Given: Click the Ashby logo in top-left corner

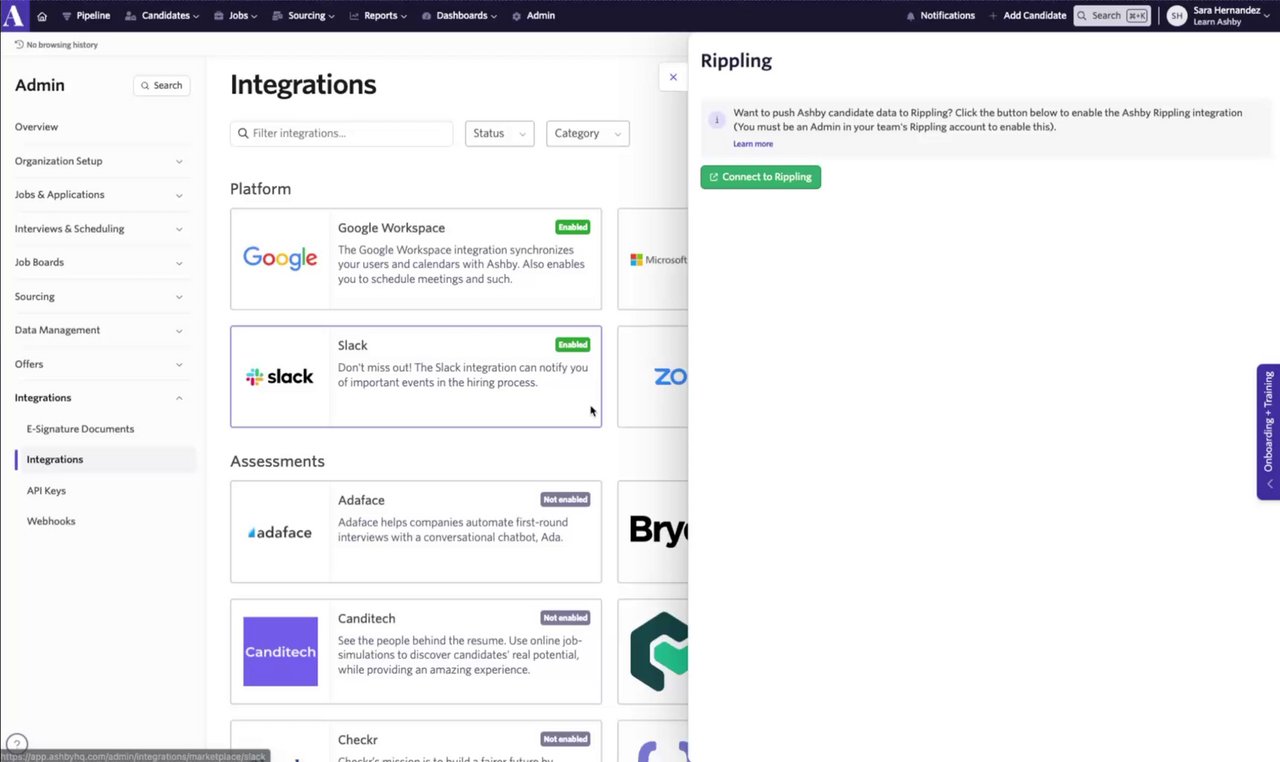Looking at the screenshot, I should (14, 15).
